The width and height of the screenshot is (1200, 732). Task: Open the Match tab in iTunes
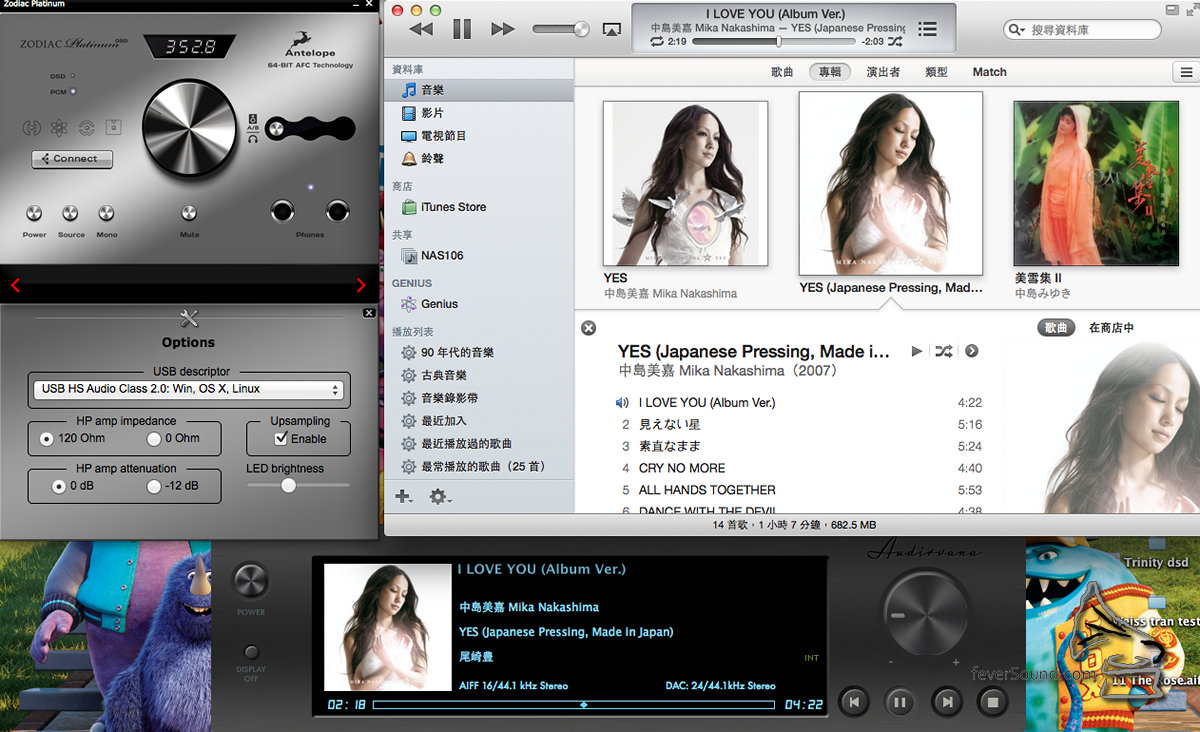pos(989,72)
